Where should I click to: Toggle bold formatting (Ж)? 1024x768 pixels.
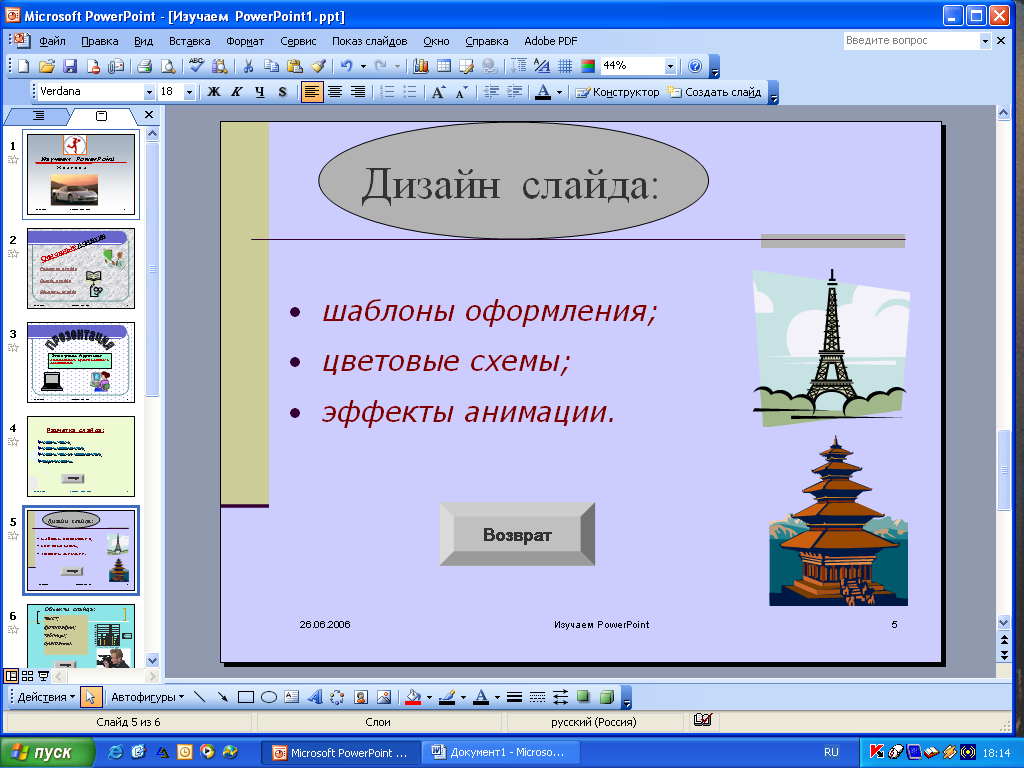(x=214, y=92)
